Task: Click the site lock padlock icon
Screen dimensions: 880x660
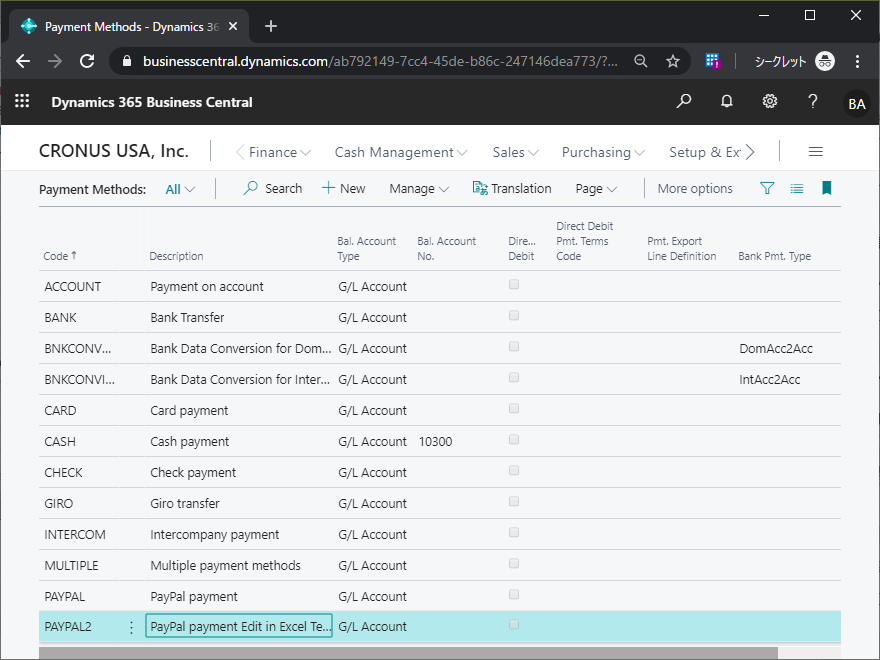Action: 127,61
